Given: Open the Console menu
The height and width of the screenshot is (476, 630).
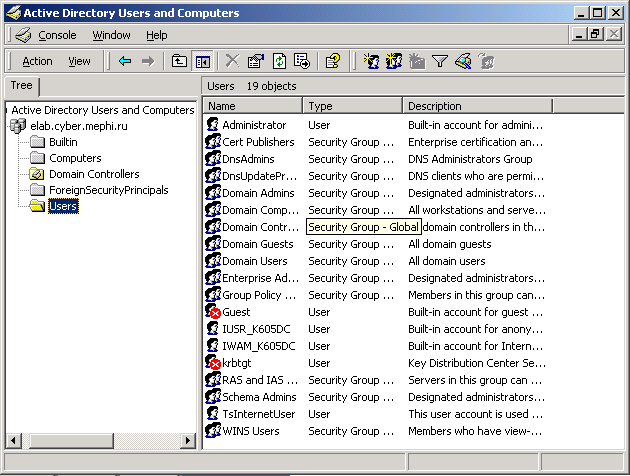Looking at the screenshot, I should pyautogui.click(x=57, y=35).
